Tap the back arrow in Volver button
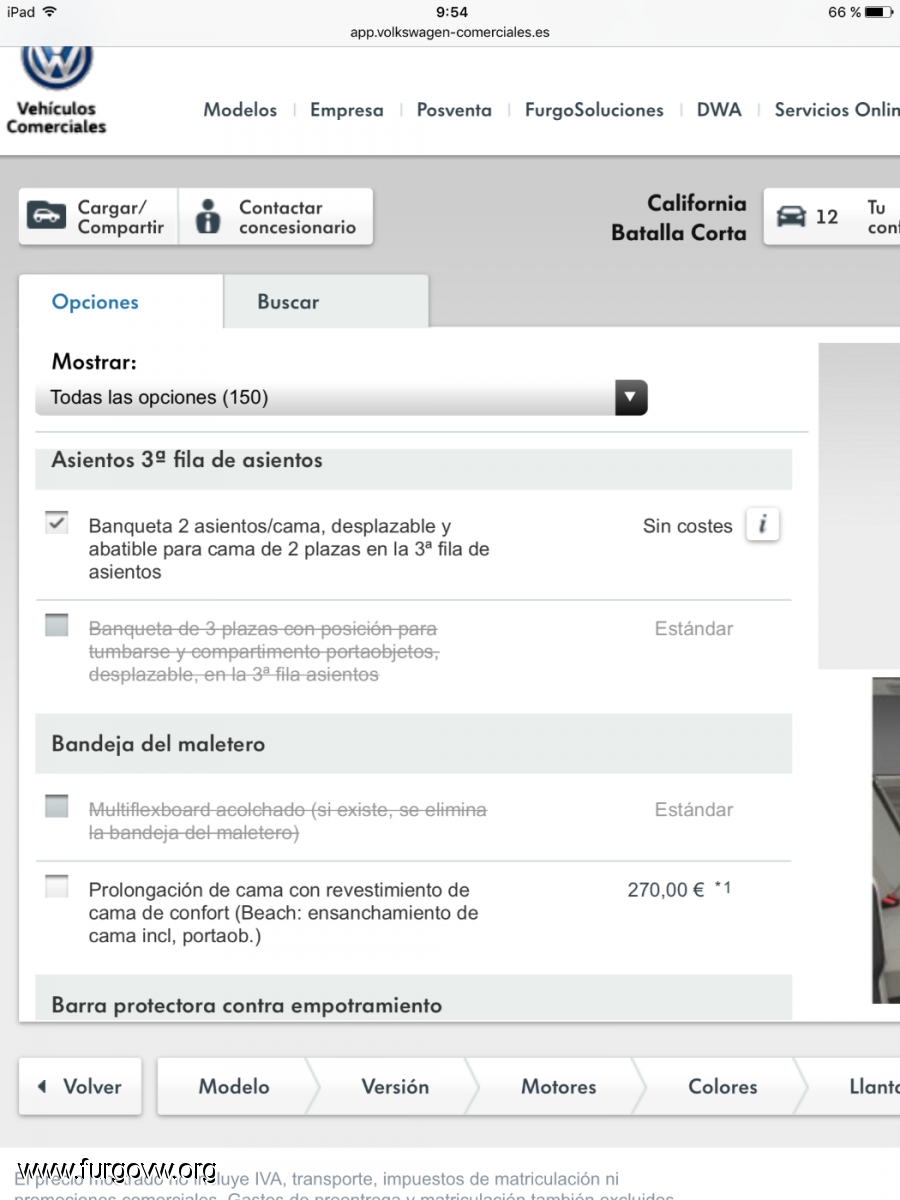 [x=42, y=1086]
